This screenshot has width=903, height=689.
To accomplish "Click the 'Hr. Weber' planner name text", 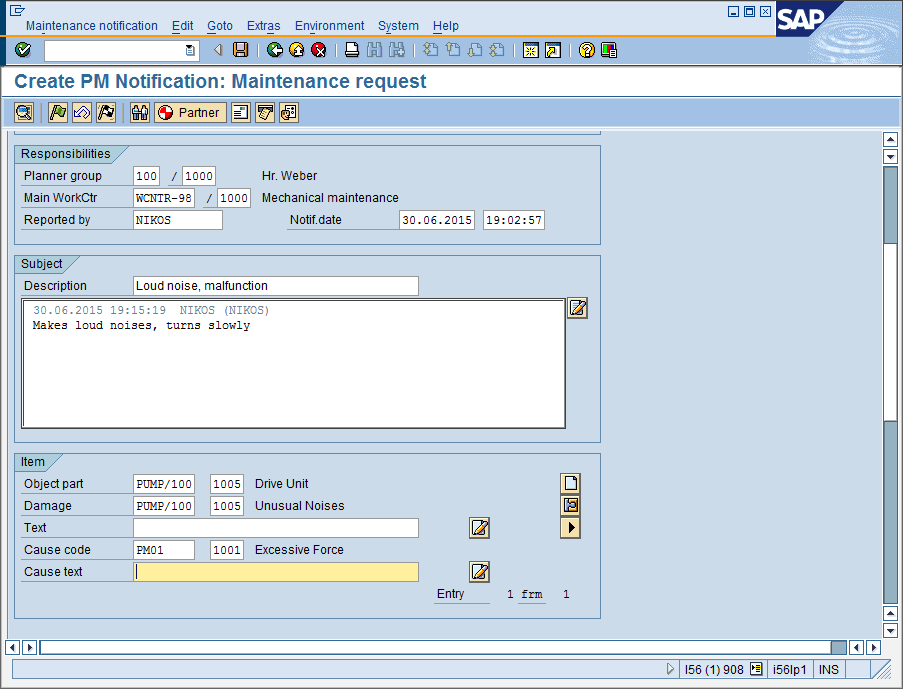I will (289, 176).
